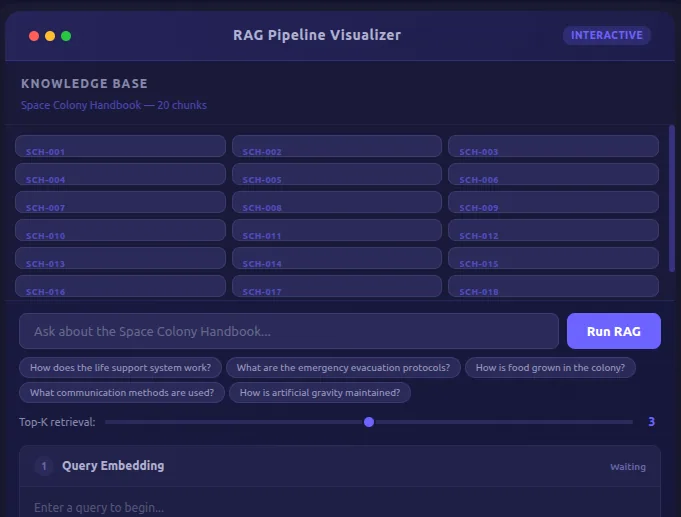
Task: Click chunk SCH-005
Action: click(x=337, y=174)
